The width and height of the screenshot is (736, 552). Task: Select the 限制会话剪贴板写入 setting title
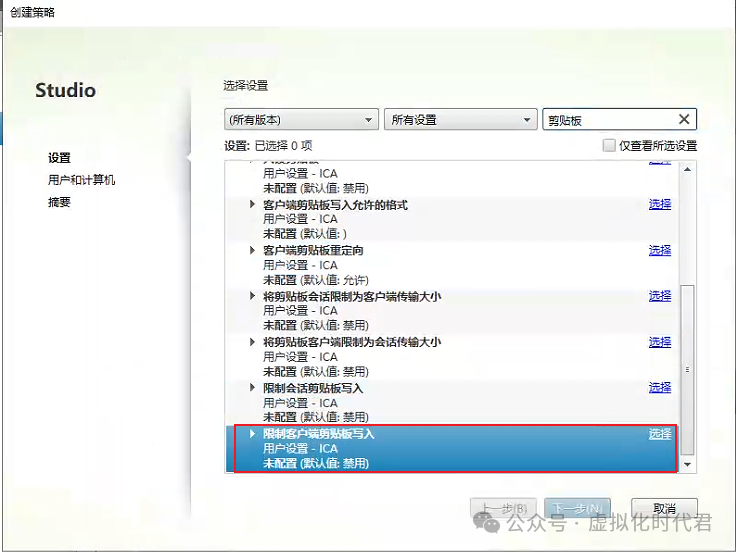click(x=313, y=388)
